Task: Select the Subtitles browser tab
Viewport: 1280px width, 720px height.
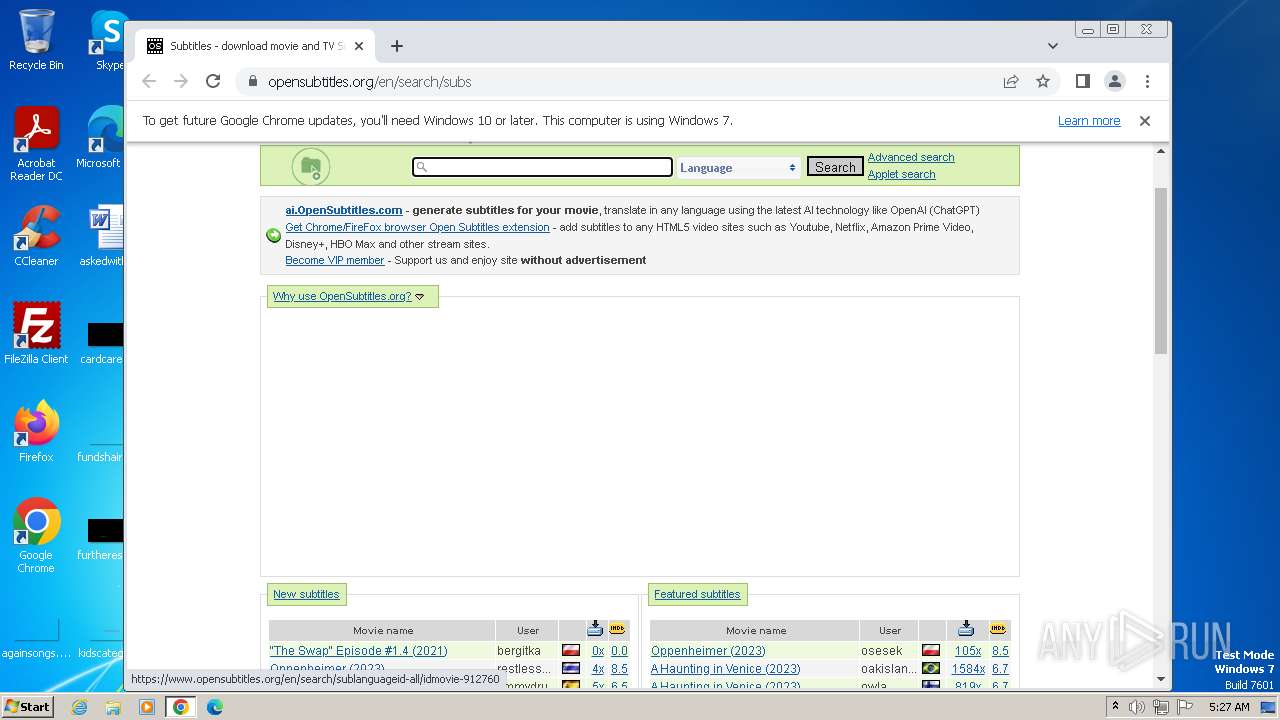Action: [x=255, y=46]
